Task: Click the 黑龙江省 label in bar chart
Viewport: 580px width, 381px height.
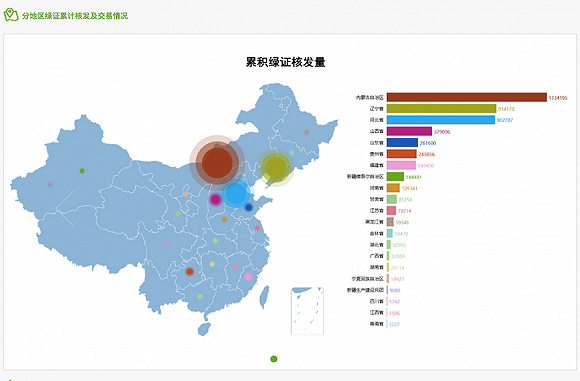Action: coord(374,222)
